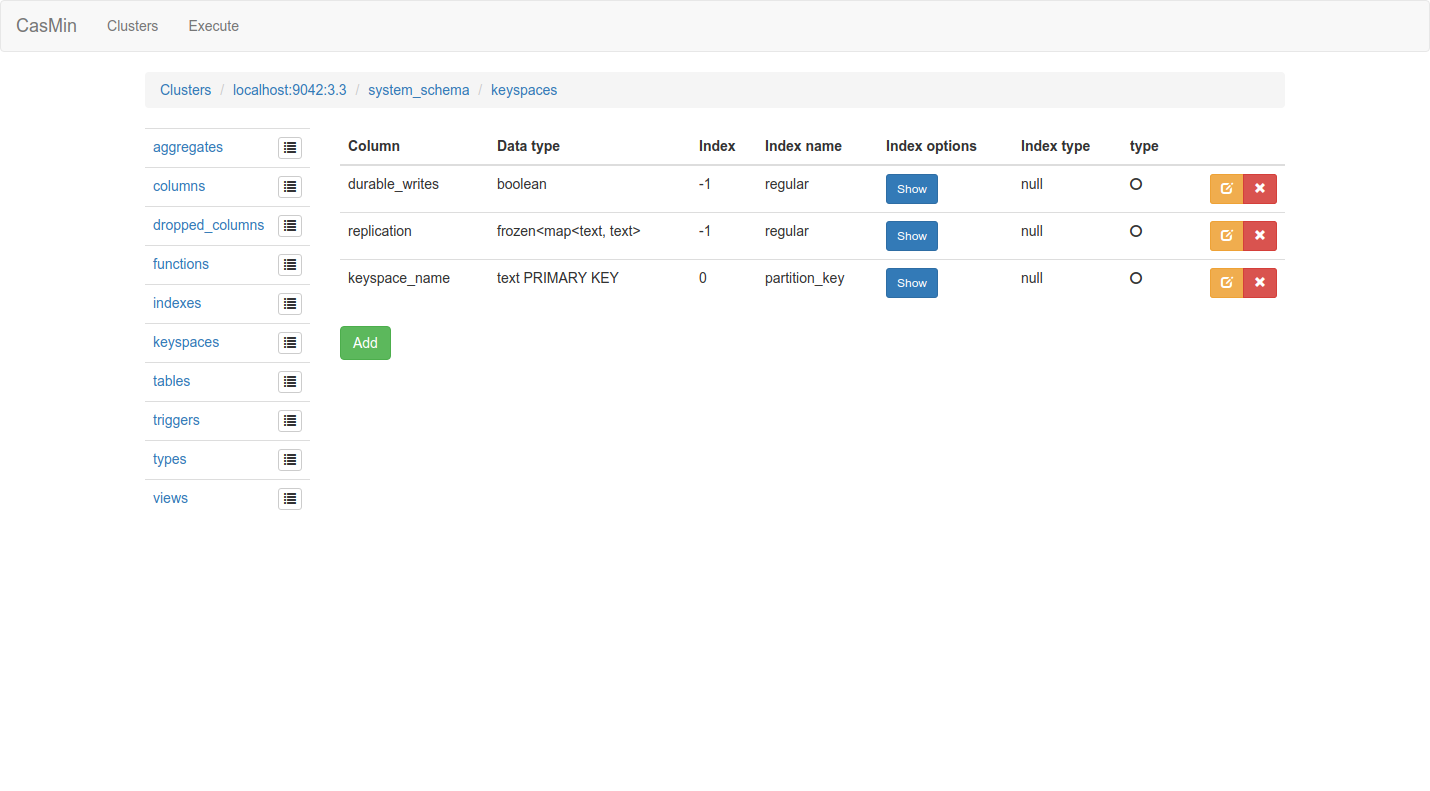Viewport: 1430px width, 791px height.
Task: Edit the keyspace_name column
Action: [1227, 283]
